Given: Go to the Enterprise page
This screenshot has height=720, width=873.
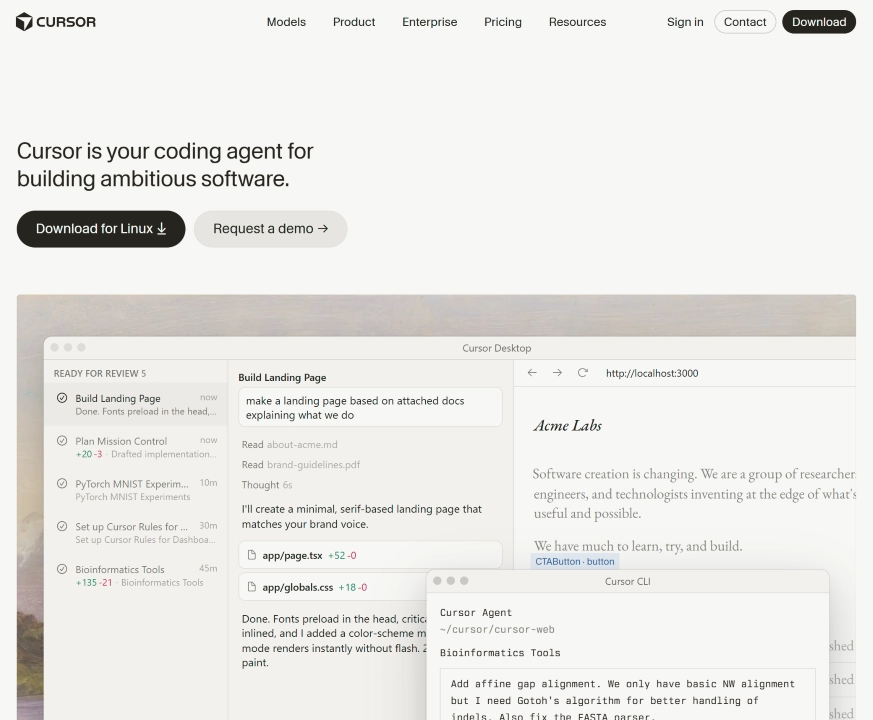Looking at the screenshot, I should click(430, 22).
